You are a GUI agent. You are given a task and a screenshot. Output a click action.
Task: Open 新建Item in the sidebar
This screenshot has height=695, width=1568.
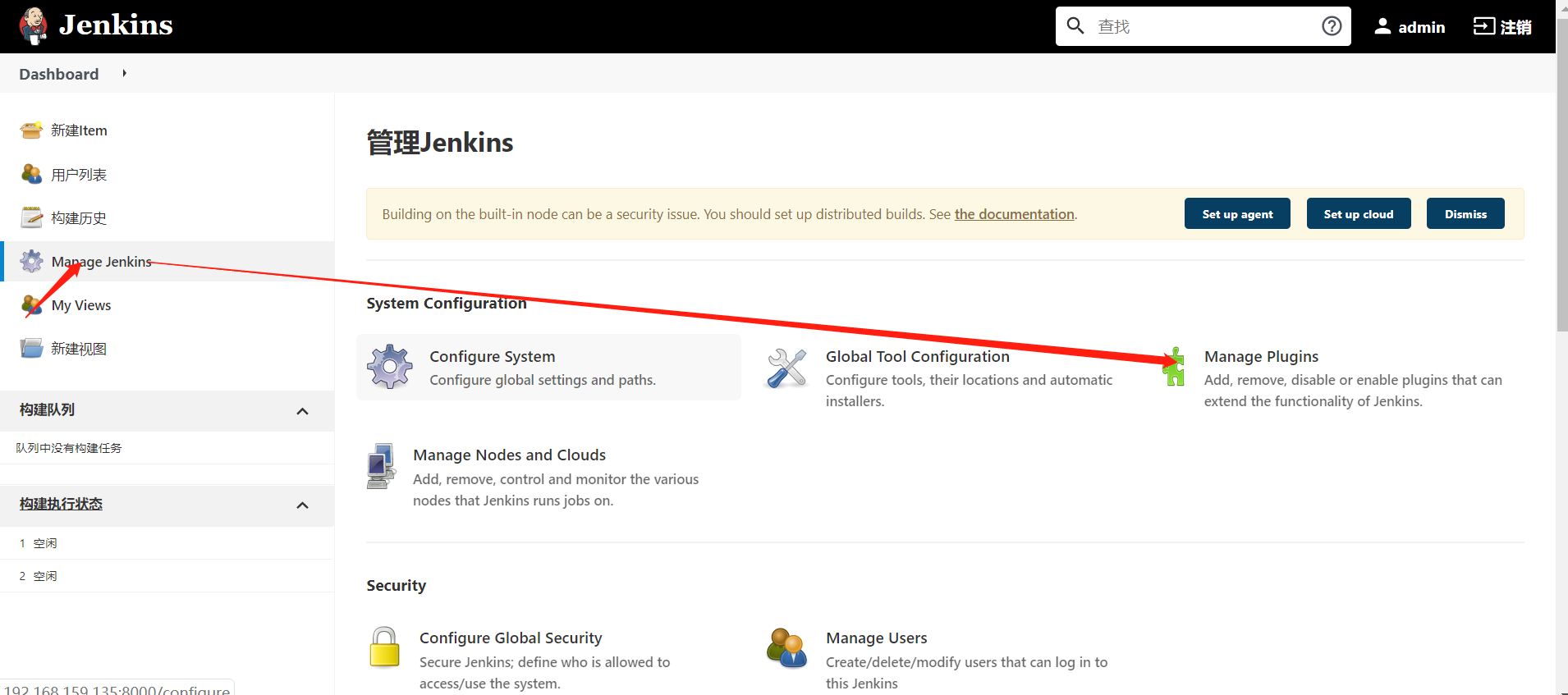(x=79, y=130)
